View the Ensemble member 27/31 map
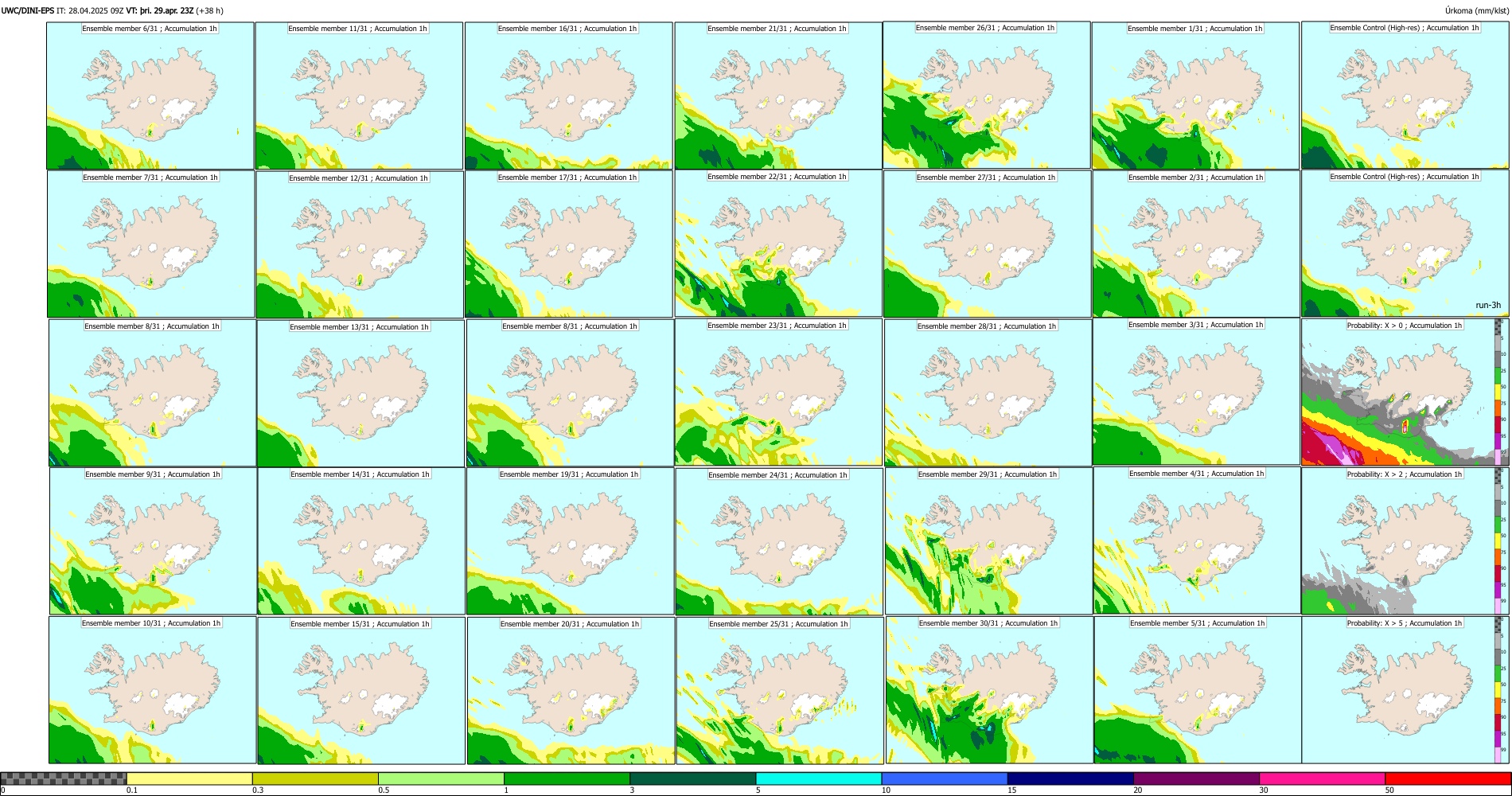Image resolution: width=1512 pixels, height=796 pixels. (987, 244)
